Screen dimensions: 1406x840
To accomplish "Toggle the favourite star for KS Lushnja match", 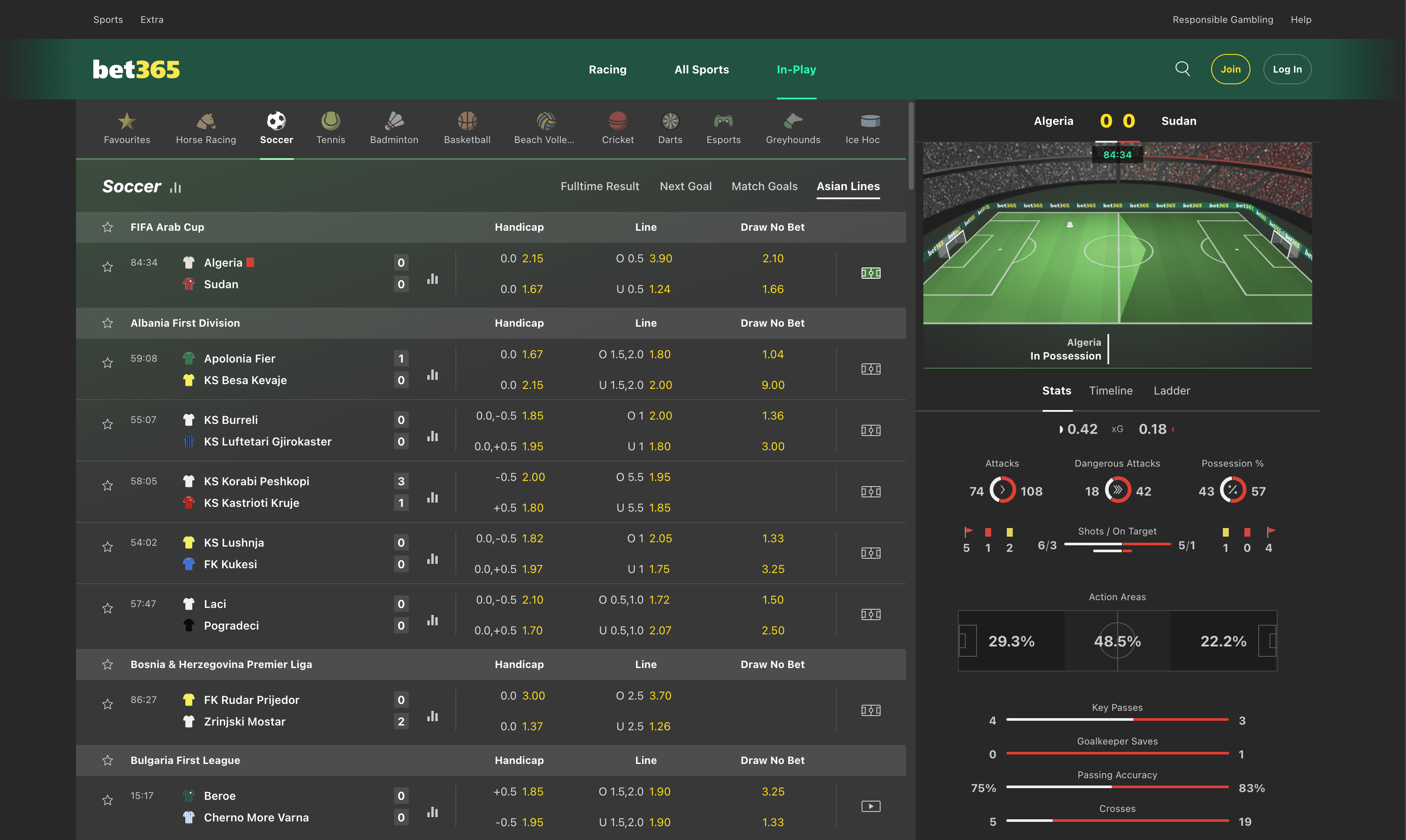I will 108,547.
